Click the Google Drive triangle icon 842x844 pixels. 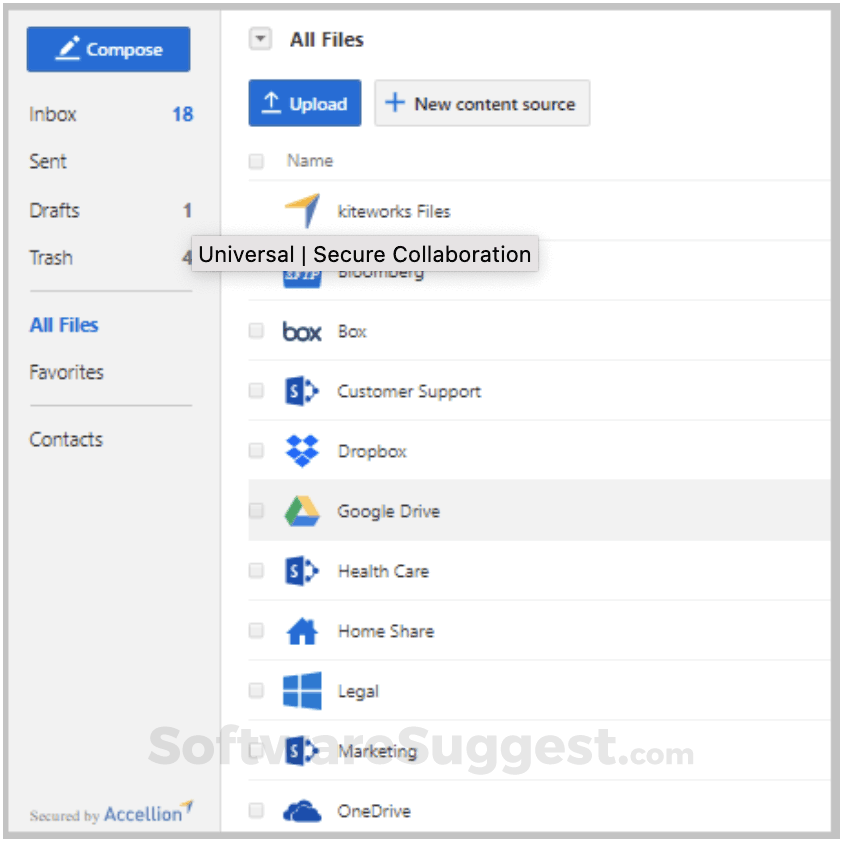[302, 511]
